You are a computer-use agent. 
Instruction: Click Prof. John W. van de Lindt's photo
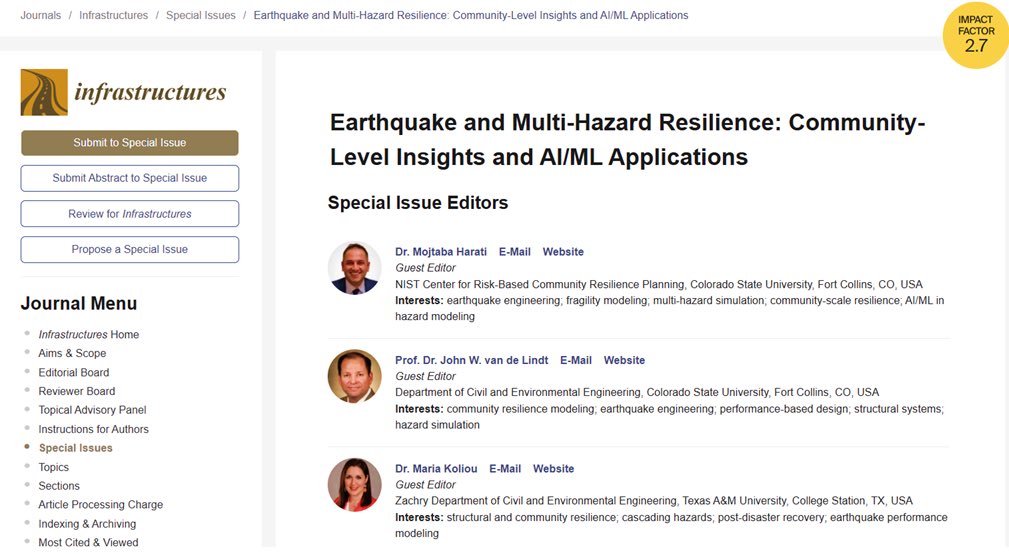coord(355,376)
